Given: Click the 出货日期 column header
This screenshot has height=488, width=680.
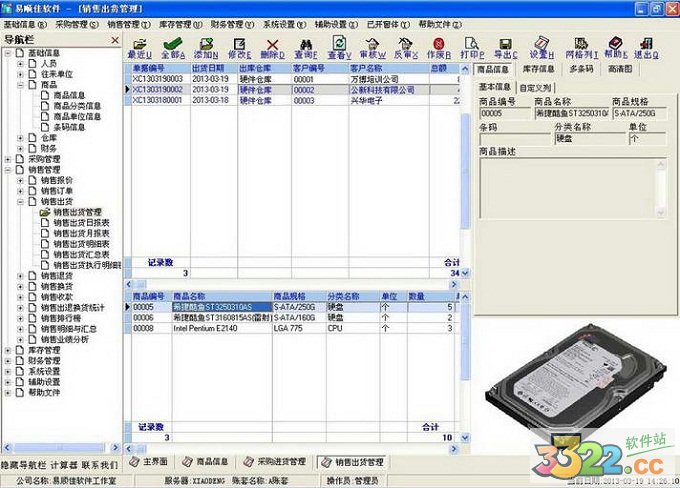Looking at the screenshot, I should pos(214,69).
